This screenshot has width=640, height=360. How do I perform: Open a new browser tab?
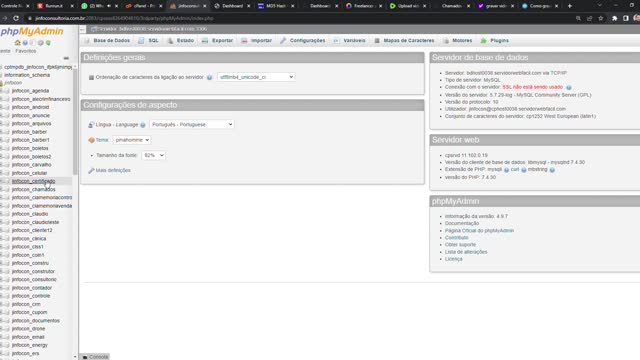pos(569,6)
